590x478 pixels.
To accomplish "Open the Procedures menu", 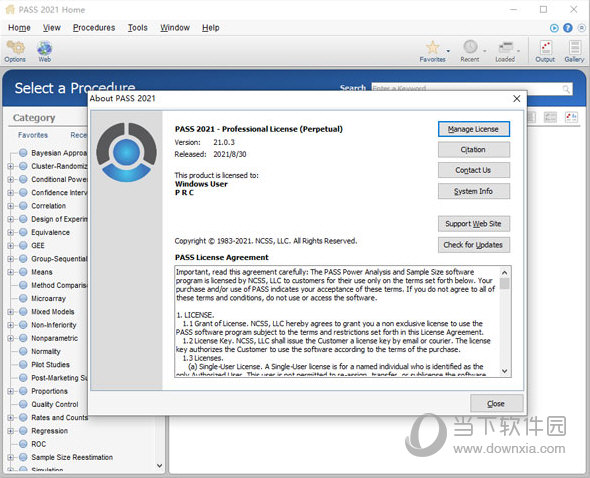I will point(94,28).
